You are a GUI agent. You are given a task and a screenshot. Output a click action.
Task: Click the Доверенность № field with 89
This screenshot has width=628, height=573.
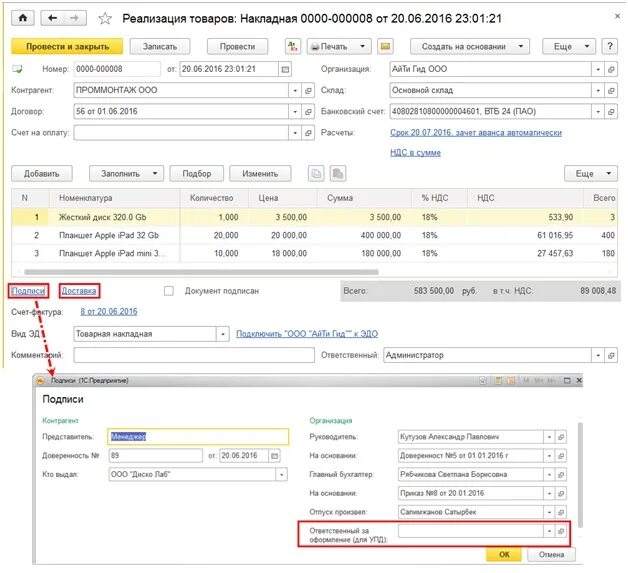click(x=155, y=456)
